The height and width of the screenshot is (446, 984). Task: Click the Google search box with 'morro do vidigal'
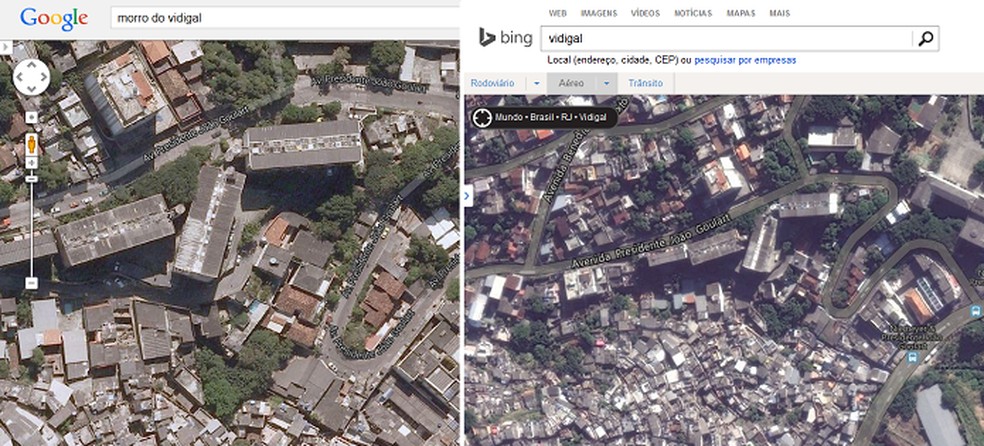click(x=286, y=18)
